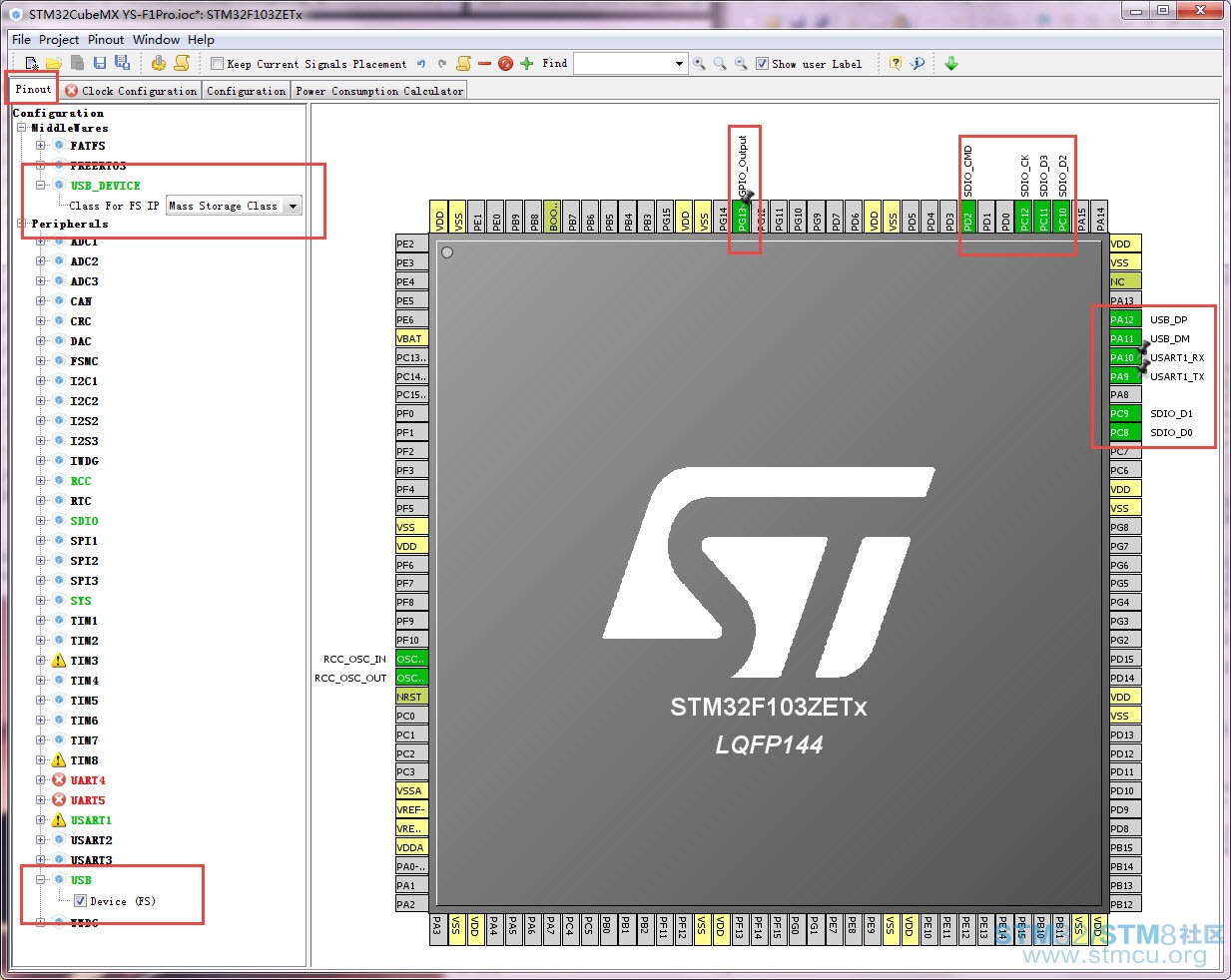1231x980 pixels.
Task: Click the Generate Code gear icon
Action: (x=159, y=63)
